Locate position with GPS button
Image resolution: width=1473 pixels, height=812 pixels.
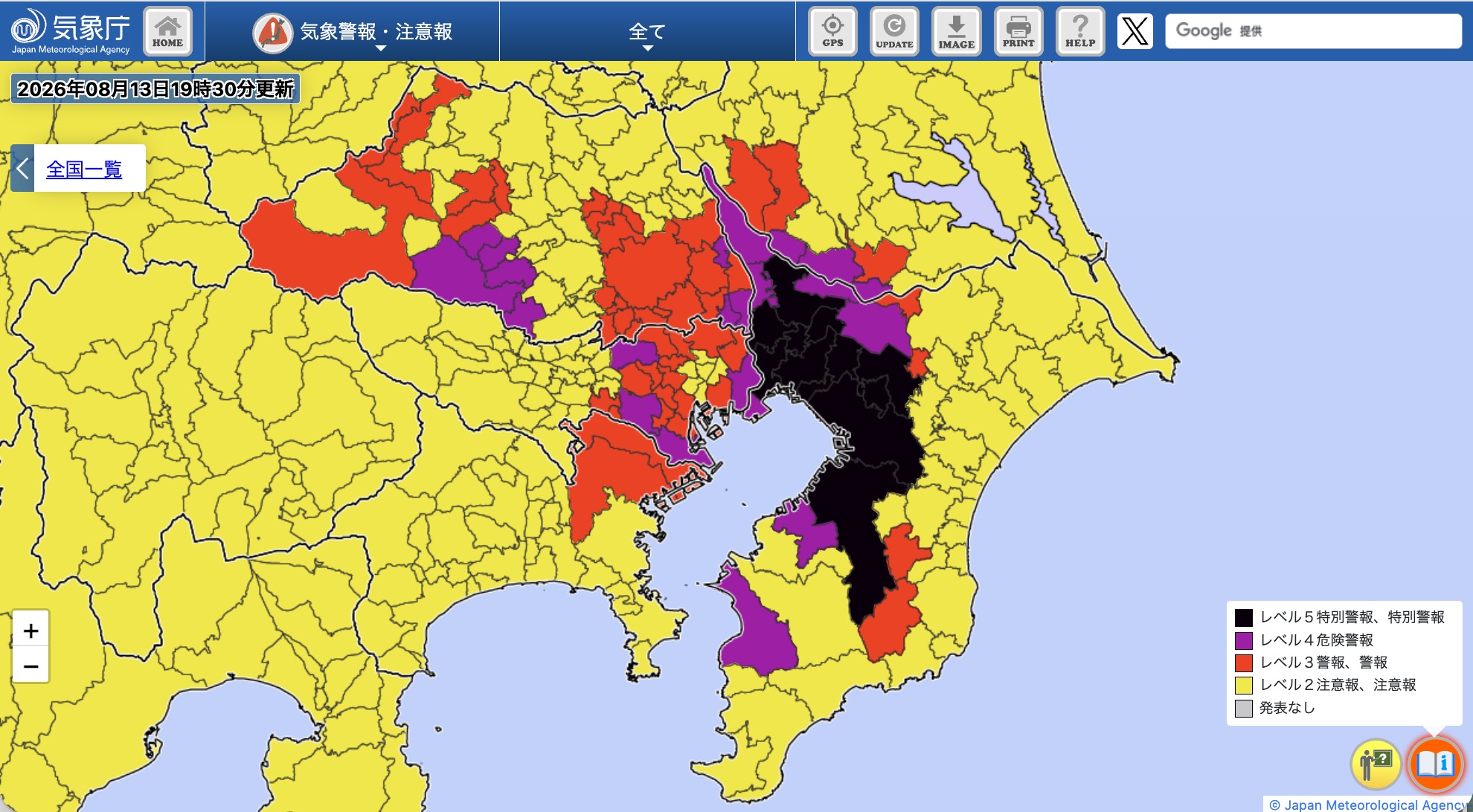[x=832, y=31]
